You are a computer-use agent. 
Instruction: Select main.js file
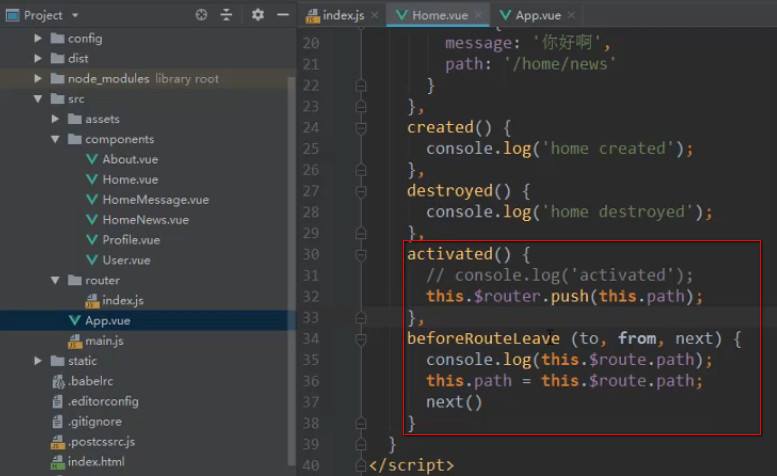pyautogui.click(x=104, y=341)
